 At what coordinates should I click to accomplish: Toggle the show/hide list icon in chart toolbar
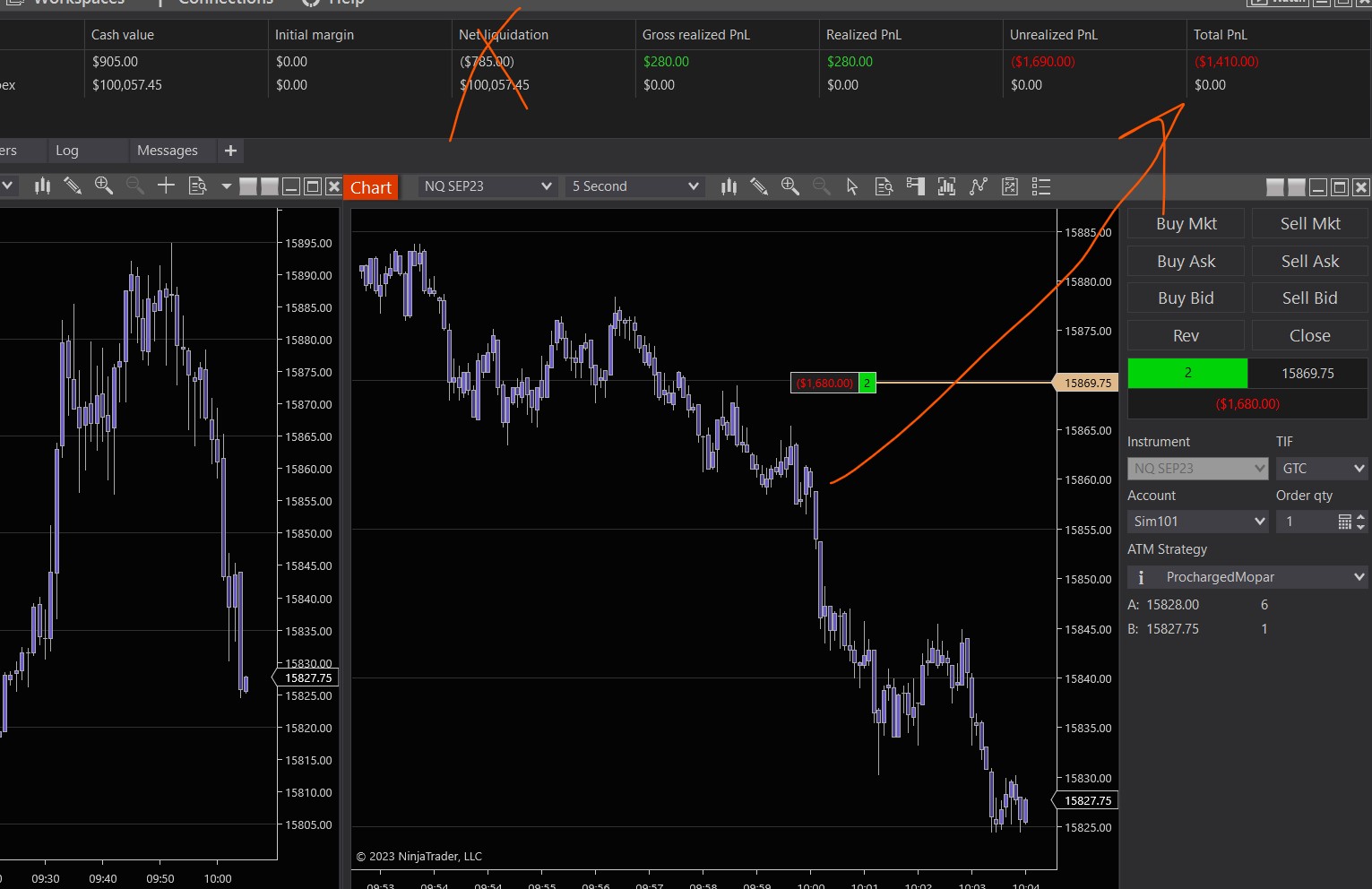click(x=1040, y=186)
